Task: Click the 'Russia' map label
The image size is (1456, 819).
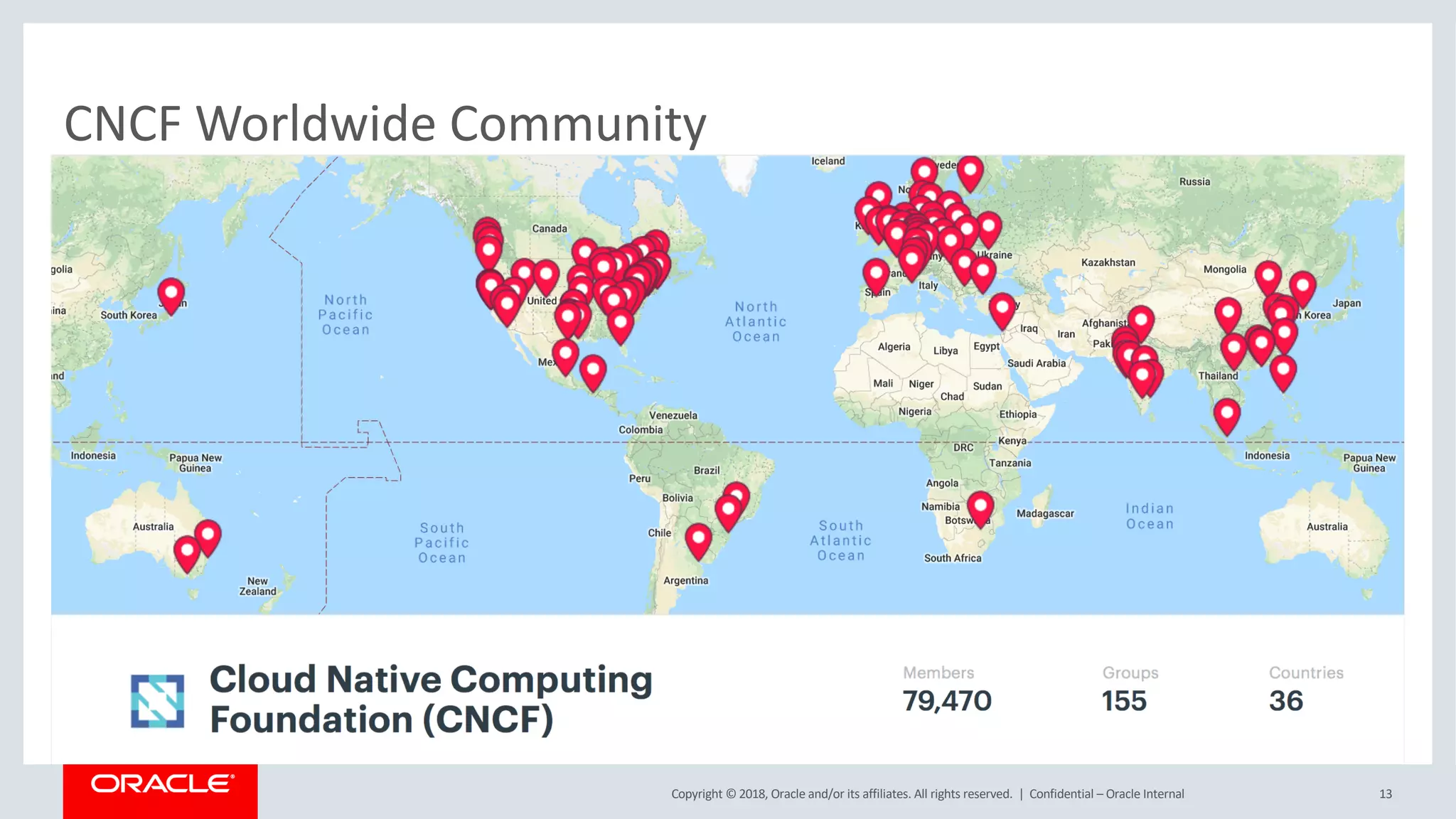Action: pos(1194,181)
